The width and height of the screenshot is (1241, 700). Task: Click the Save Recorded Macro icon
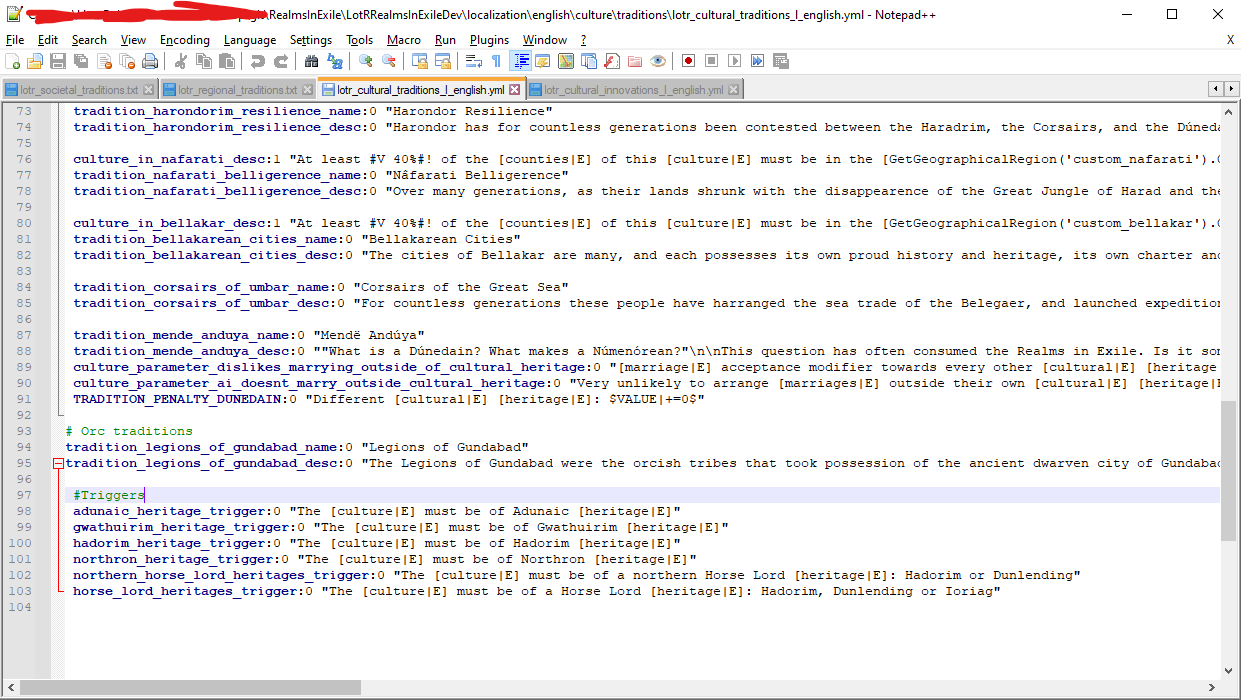pyautogui.click(x=780, y=61)
